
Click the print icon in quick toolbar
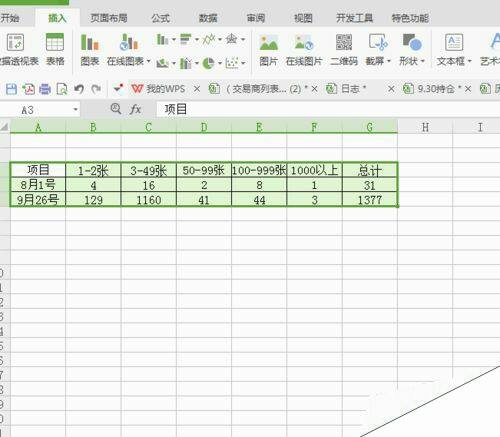(x=45, y=89)
